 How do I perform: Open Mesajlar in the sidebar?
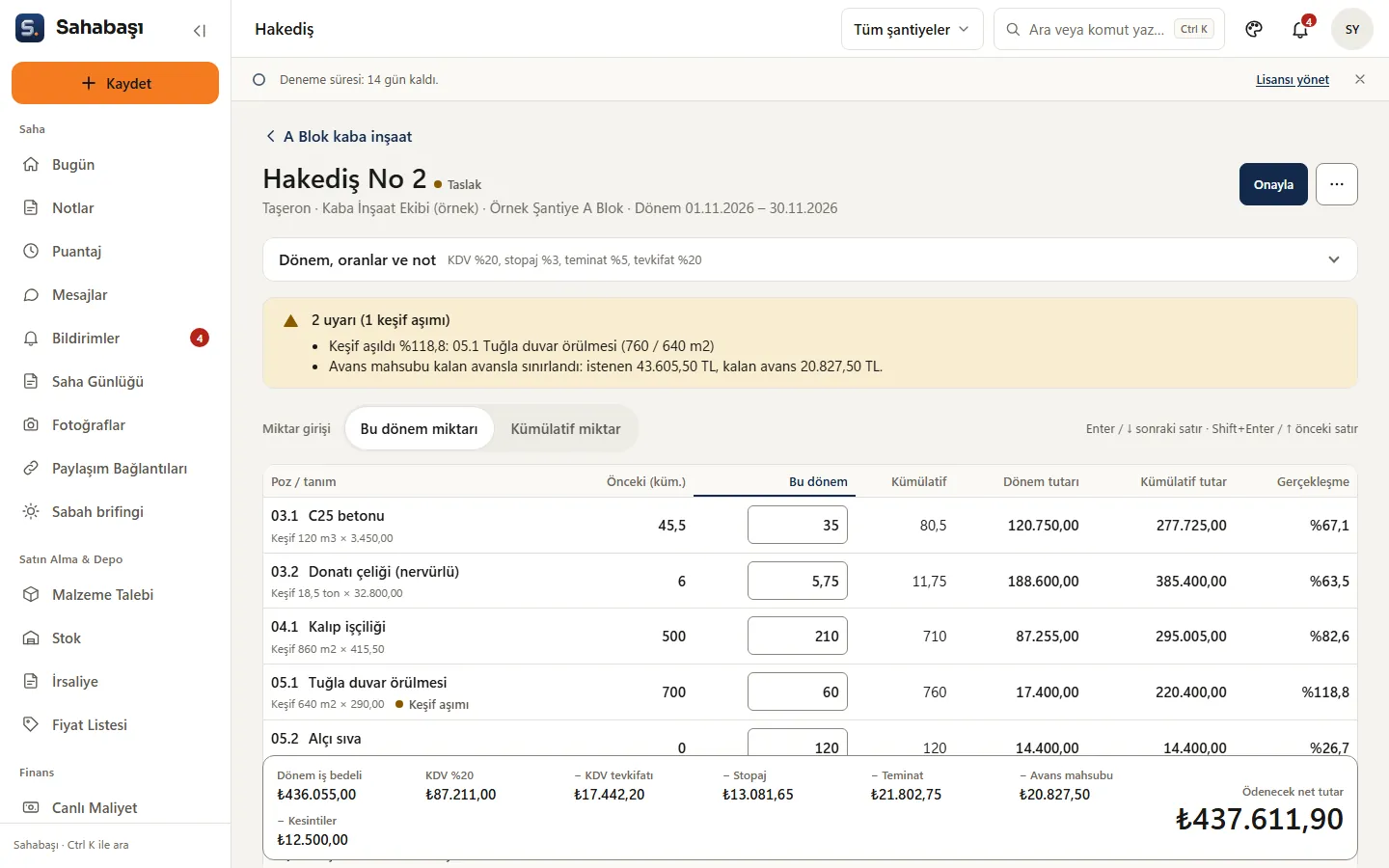[x=116, y=294]
